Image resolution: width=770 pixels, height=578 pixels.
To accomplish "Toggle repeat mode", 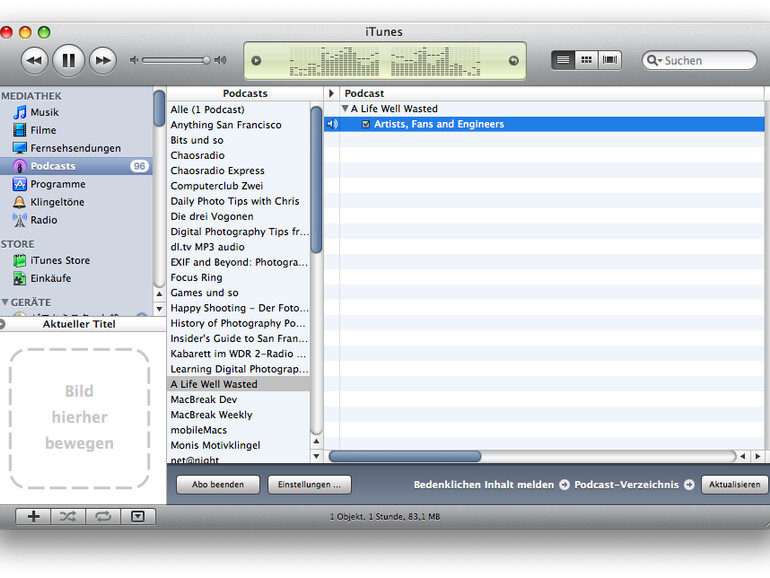I will point(103,516).
